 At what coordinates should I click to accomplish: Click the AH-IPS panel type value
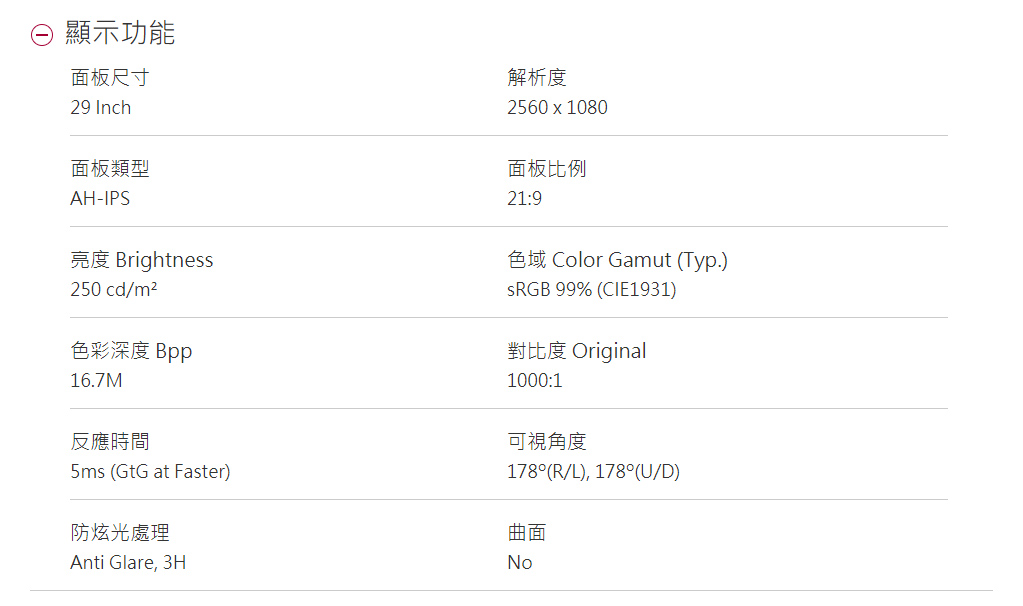(100, 198)
